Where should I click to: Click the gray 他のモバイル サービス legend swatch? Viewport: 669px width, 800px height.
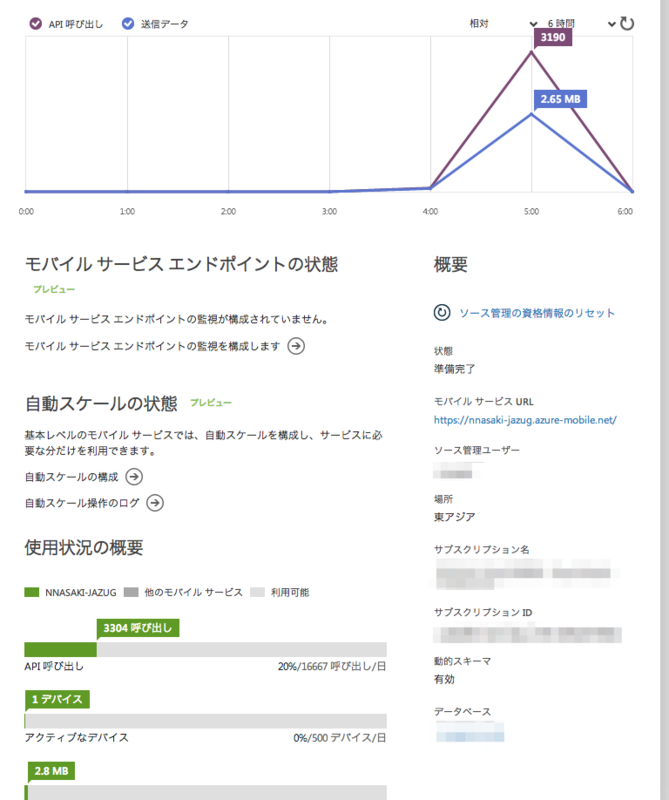click(131, 592)
